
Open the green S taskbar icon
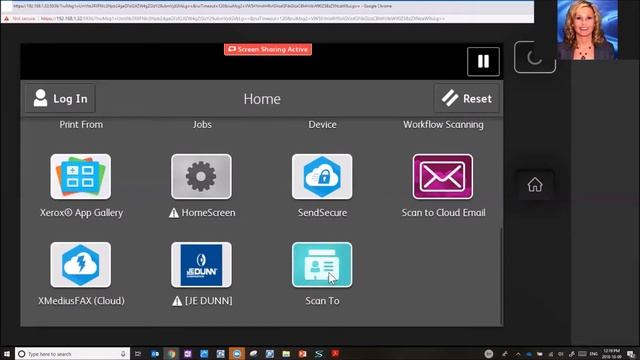coord(319,354)
